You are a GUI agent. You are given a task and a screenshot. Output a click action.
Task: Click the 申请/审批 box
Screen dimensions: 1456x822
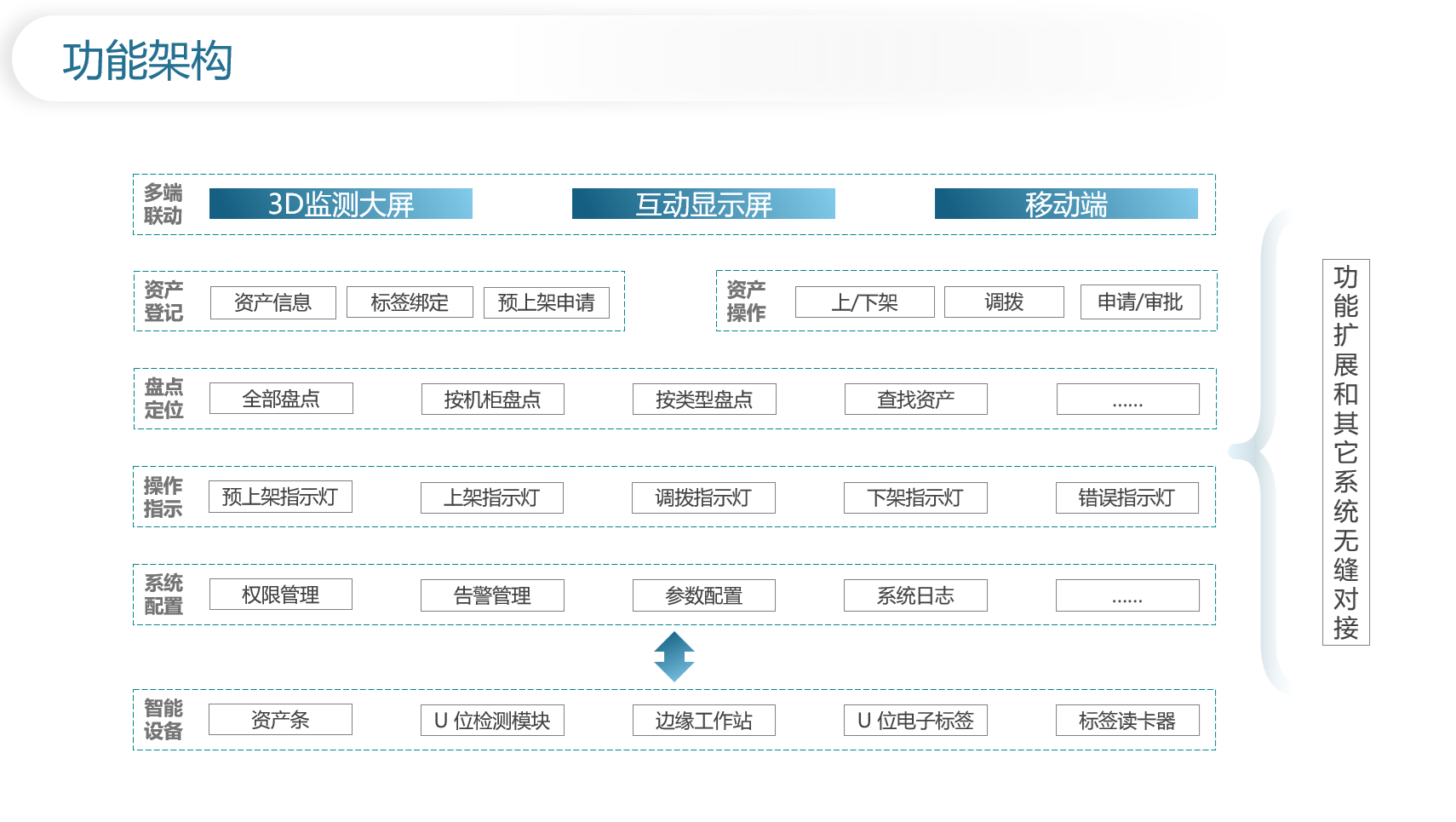(x=1140, y=302)
